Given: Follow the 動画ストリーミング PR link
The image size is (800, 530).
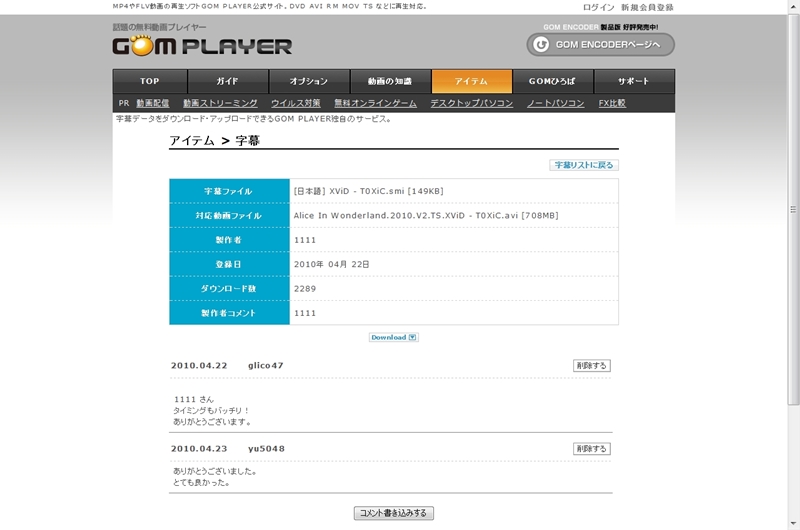Looking at the screenshot, I should tap(220, 103).
